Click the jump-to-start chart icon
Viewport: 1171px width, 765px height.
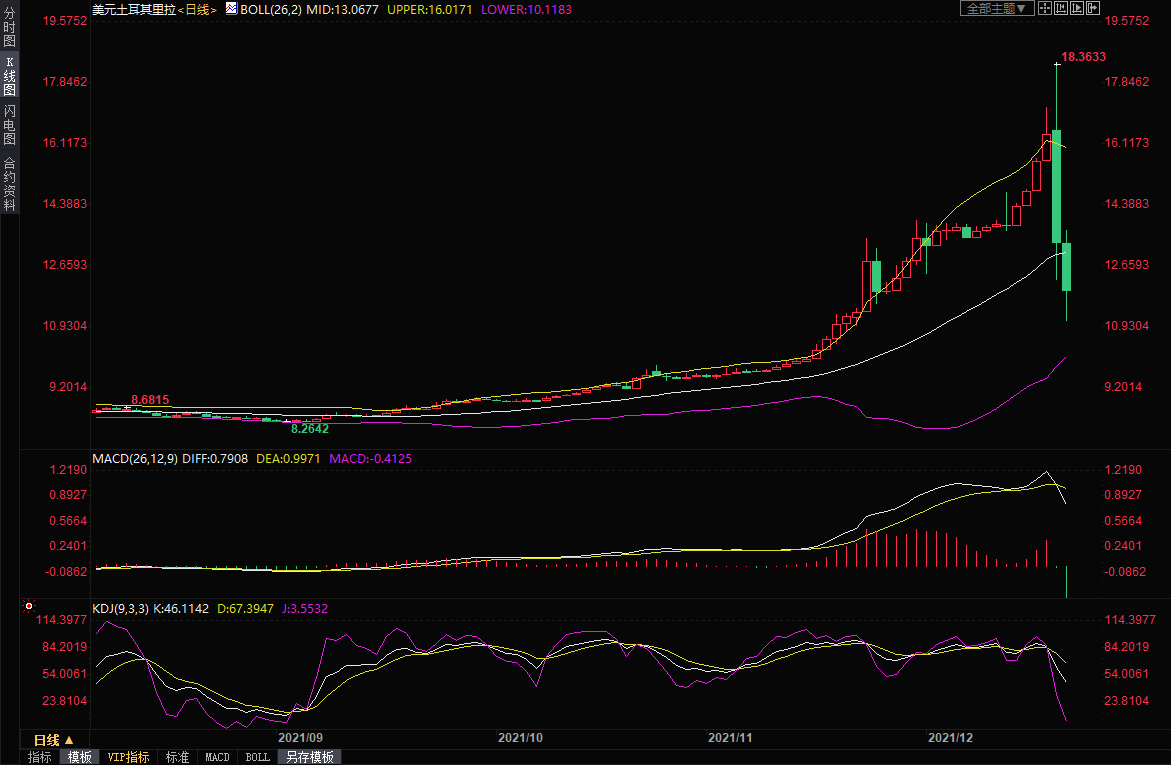coord(1061,8)
